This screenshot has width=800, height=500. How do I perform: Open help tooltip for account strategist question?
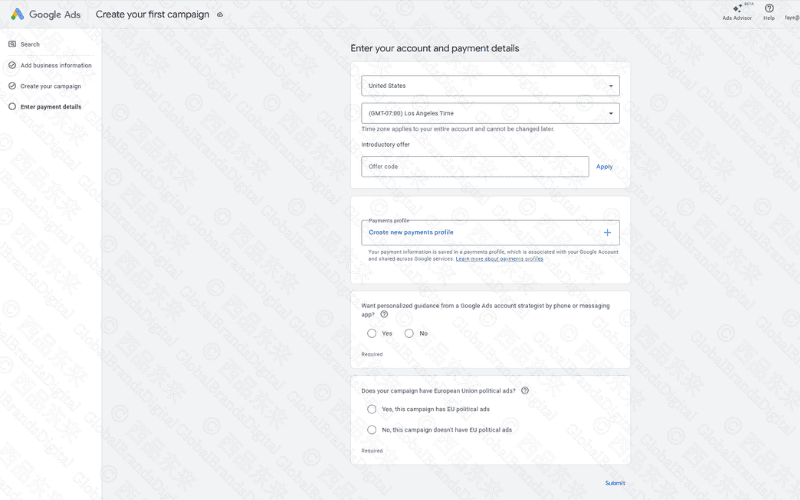pyautogui.click(x=384, y=314)
